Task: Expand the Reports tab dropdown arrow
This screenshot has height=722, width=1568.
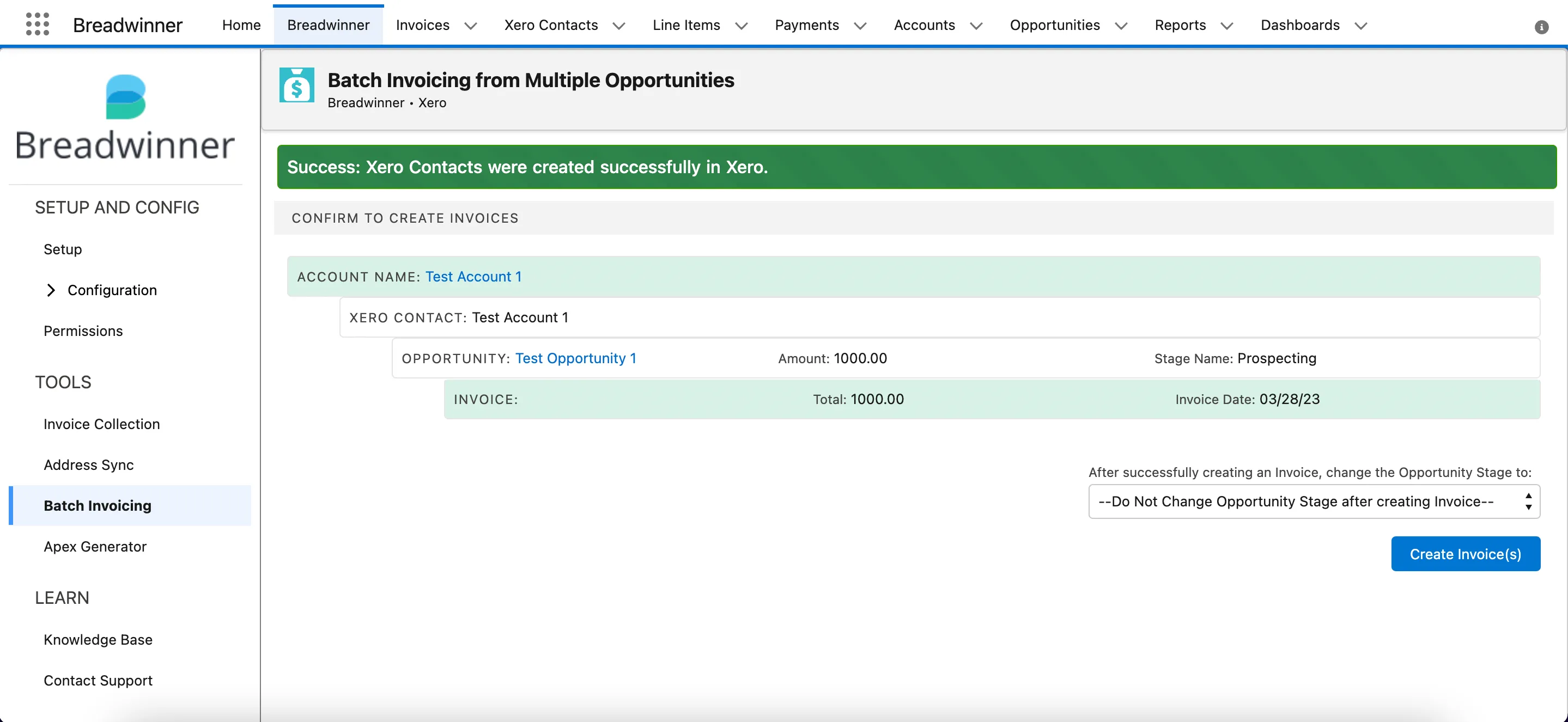Action: 1227,26
